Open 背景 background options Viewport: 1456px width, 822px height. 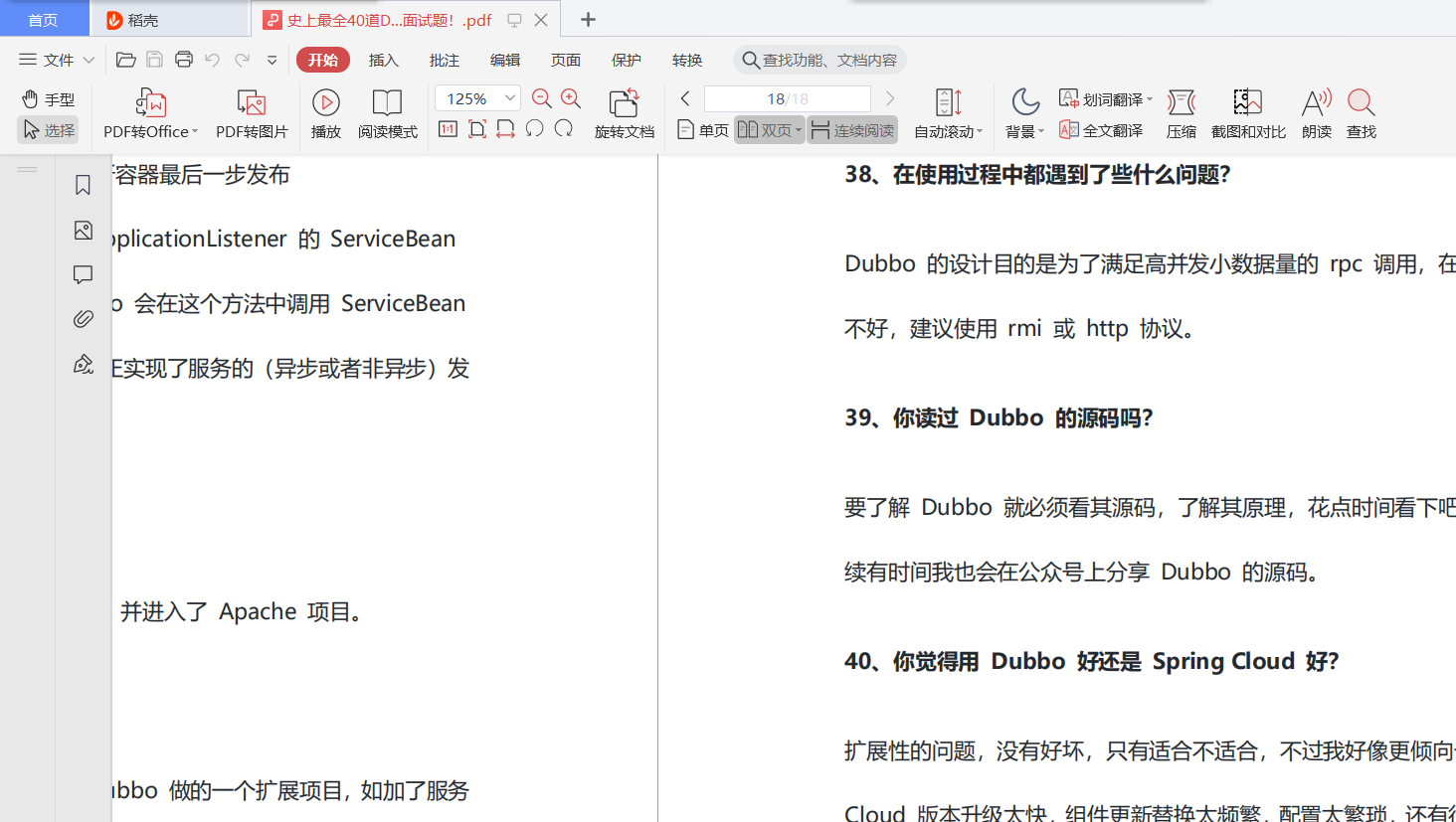click(x=1025, y=113)
